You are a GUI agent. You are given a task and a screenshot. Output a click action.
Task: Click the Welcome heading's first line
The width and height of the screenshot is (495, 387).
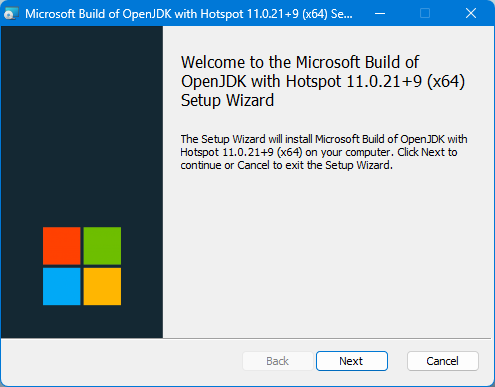pyautogui.click(x=300, y=62)
